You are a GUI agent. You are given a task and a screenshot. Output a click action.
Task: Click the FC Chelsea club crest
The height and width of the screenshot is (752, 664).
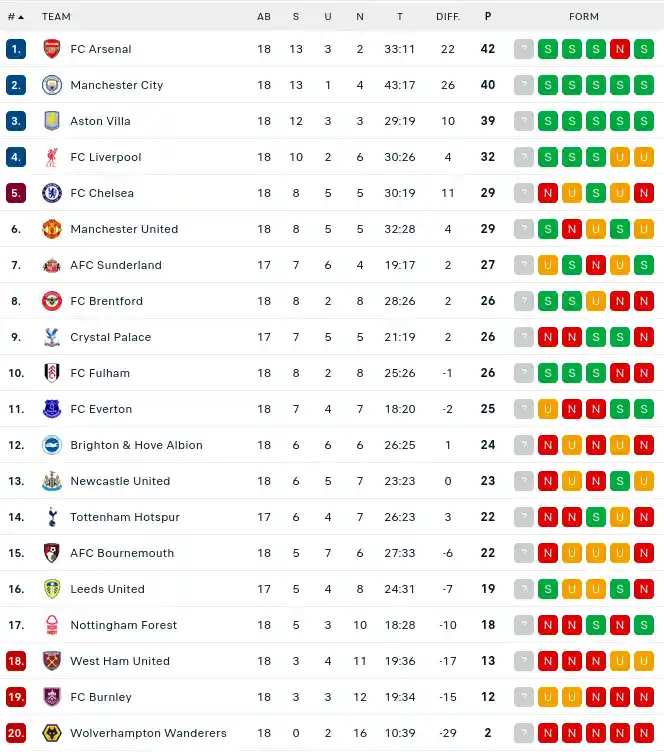point(52,193)
